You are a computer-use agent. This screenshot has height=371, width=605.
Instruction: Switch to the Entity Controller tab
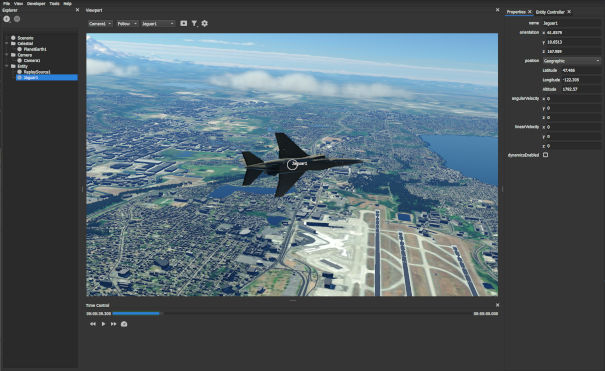[550, 12]
